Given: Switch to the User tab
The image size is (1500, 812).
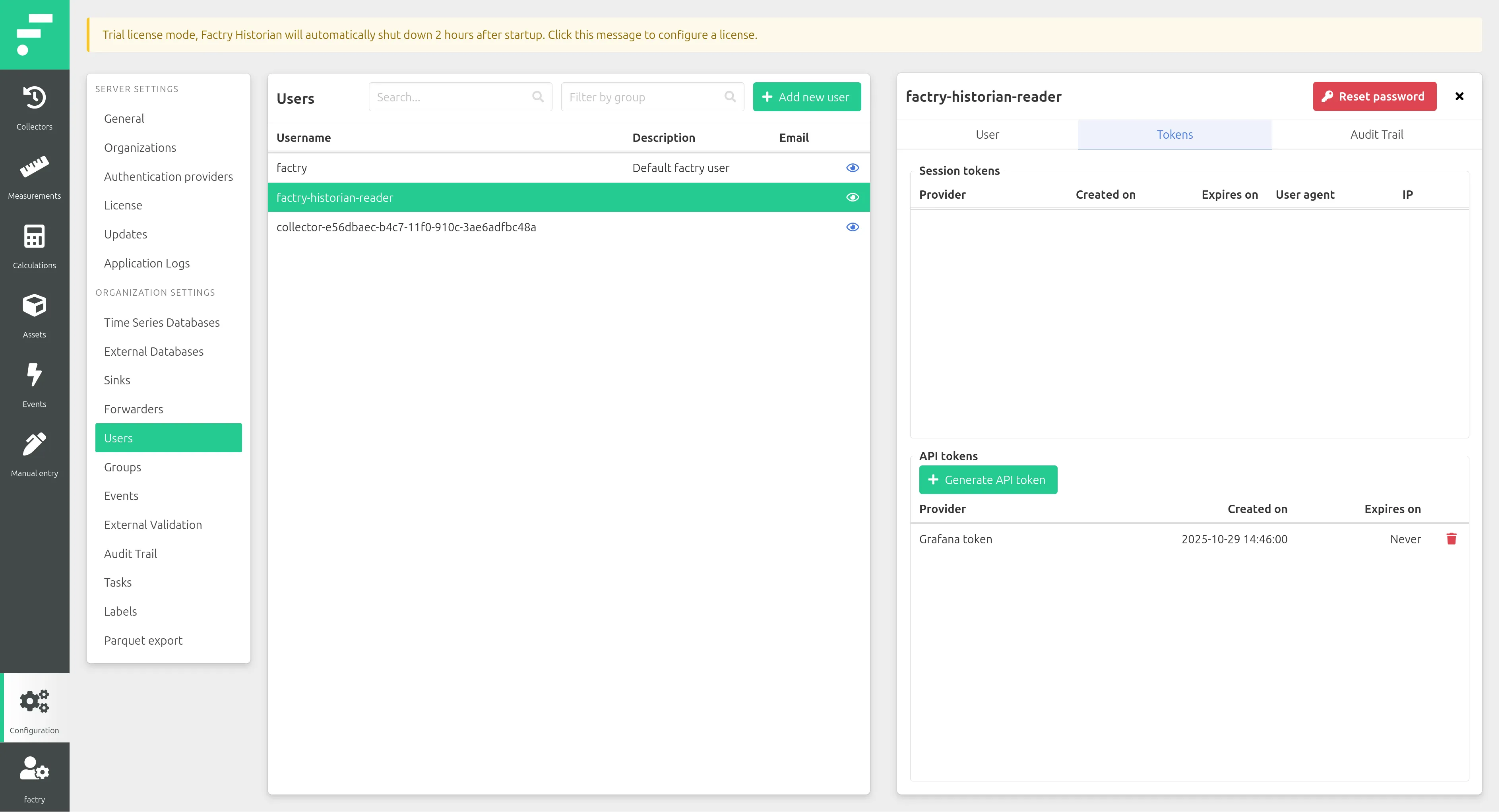Looking at the screenshot, I should [988, 135].
